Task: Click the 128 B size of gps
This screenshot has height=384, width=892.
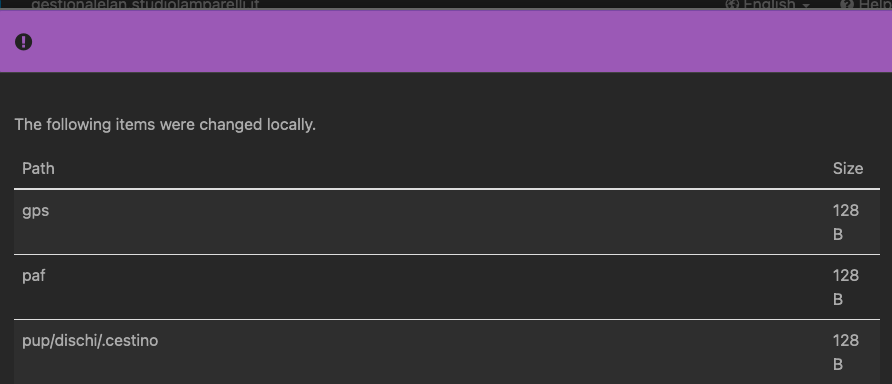Action: point(846,222)
